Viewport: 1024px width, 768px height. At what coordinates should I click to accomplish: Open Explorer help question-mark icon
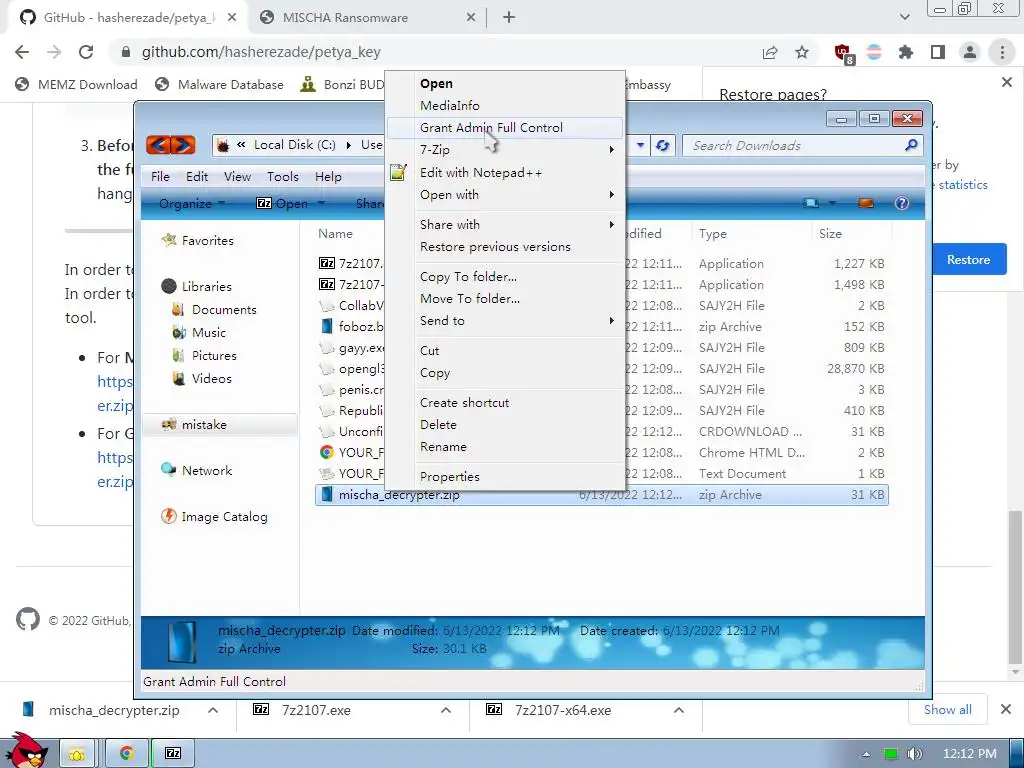[x=902, y=203]
